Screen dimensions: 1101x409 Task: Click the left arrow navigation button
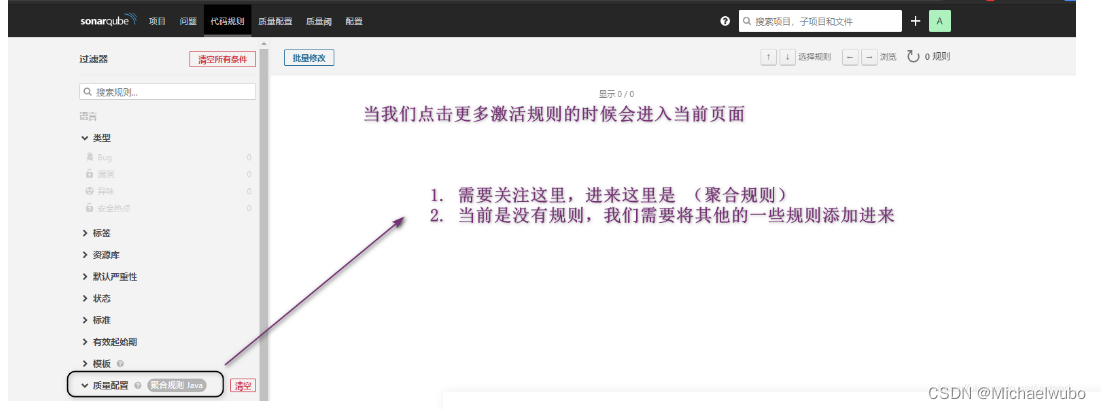[x=850, y=57]
